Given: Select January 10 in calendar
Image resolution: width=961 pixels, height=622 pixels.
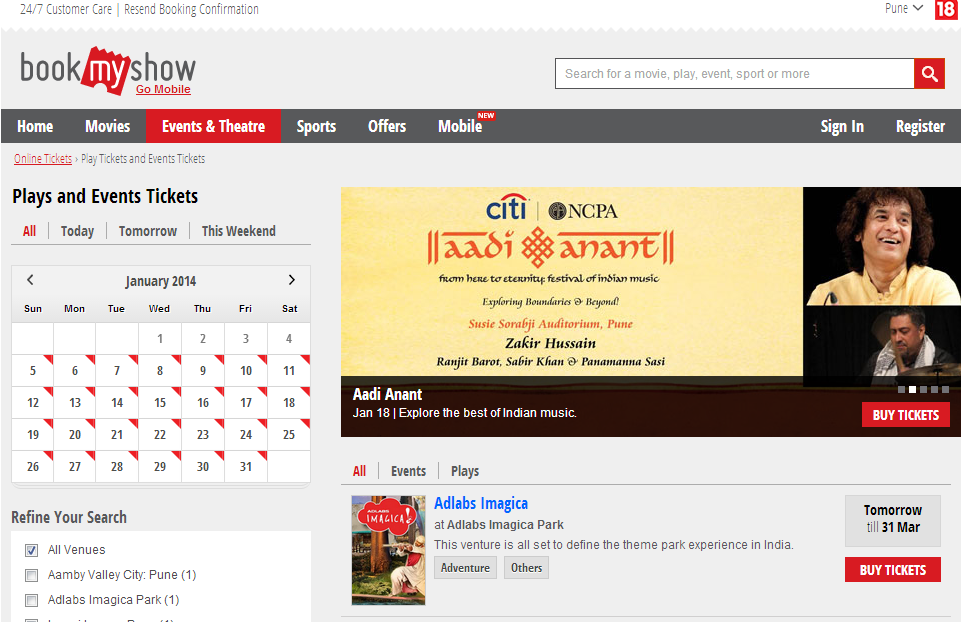Looking at the screenshot, I should pos(246,371).
